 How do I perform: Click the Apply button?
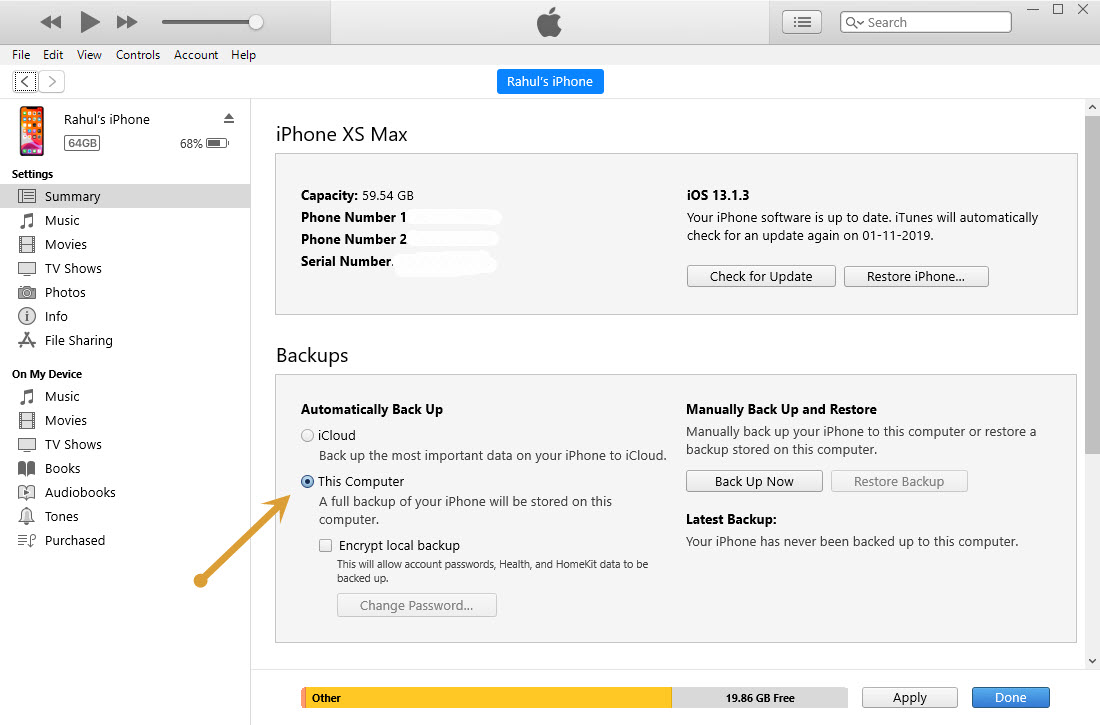pos(910,698)
